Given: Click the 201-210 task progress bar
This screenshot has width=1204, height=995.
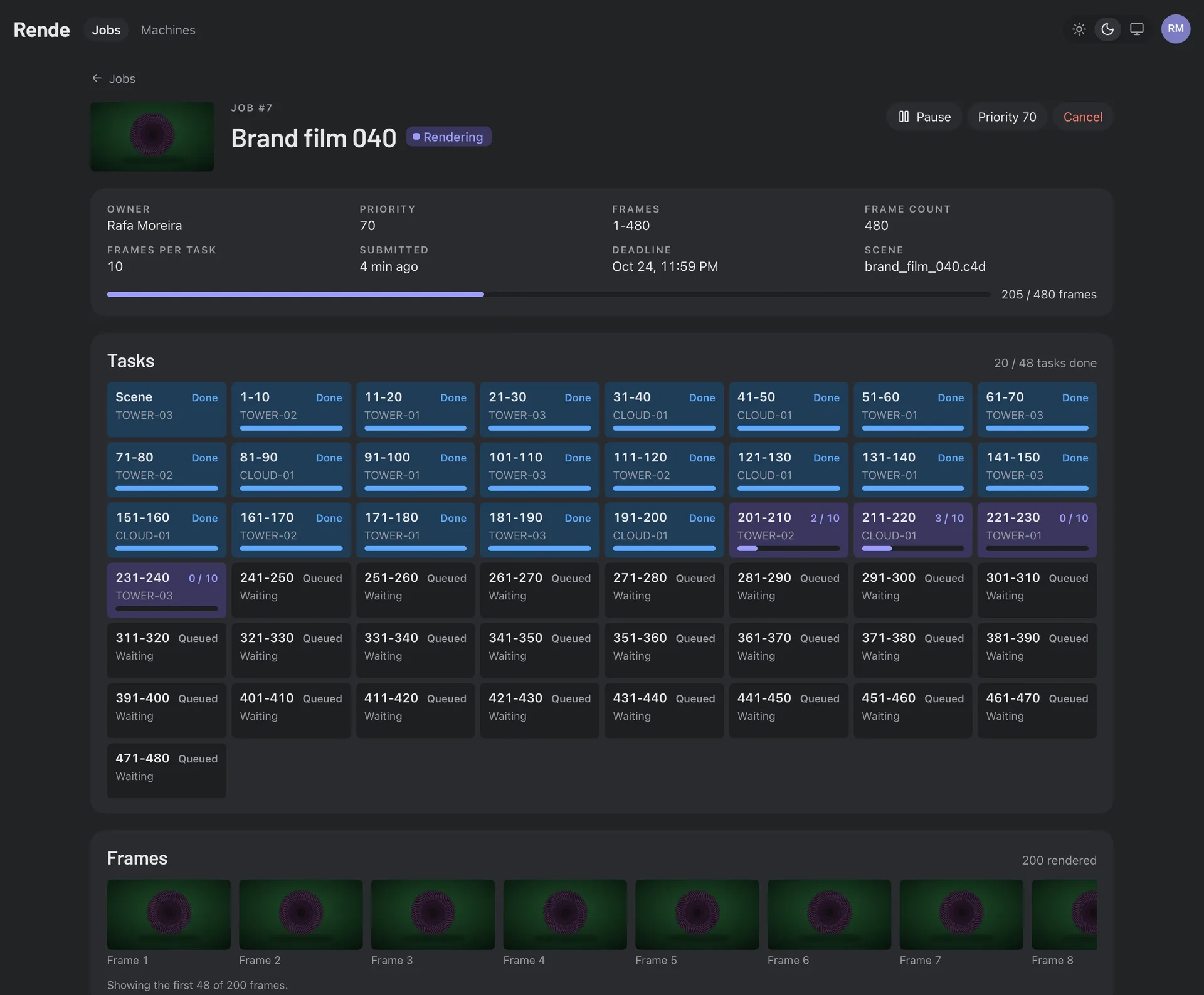Looking at the screenshot, I should point(788,549).
